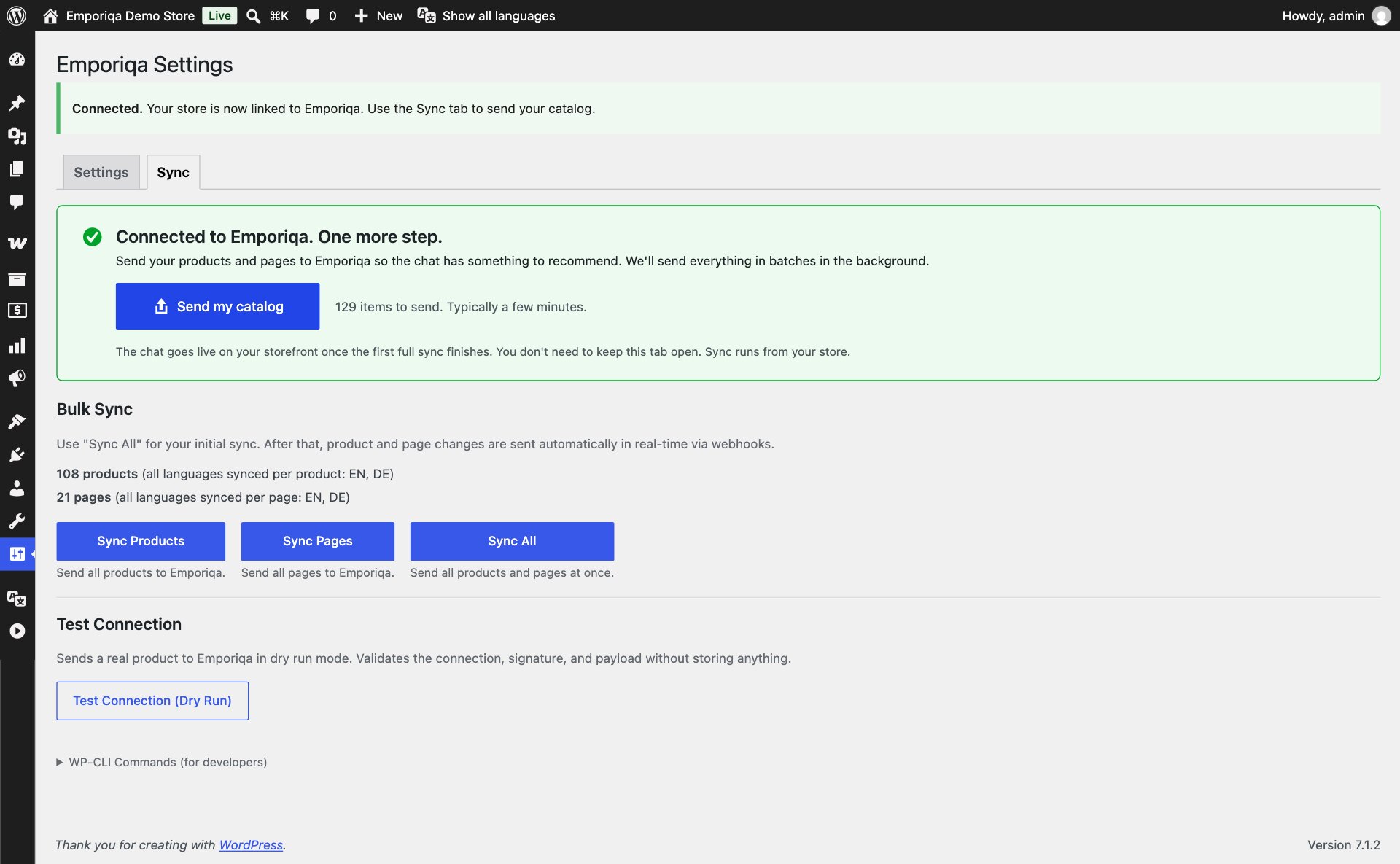Click the 'Connected.' notice text
Viewport: 1400px width, 864px height.
point(107,109)
